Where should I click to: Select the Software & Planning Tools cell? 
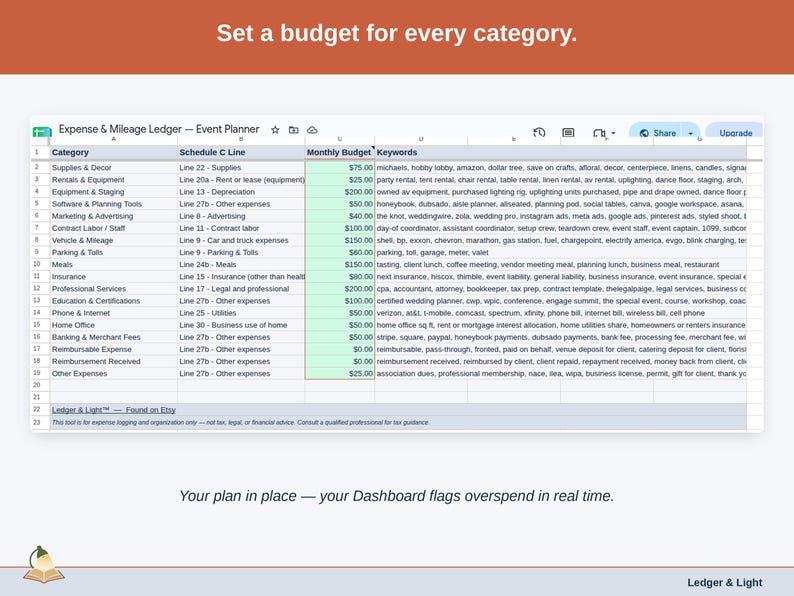click(113, 204)
